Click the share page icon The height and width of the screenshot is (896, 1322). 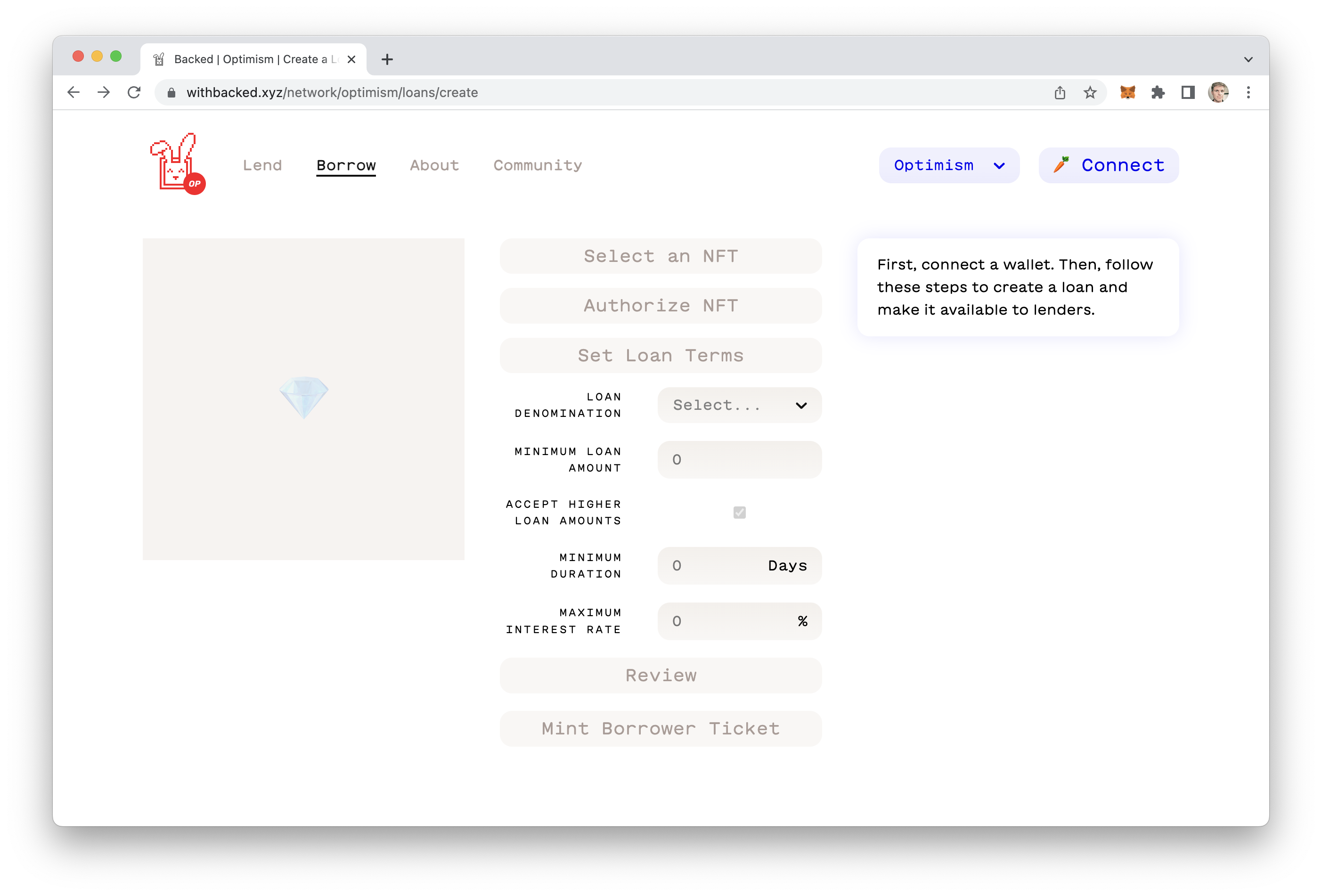[x=1059, y=92]
